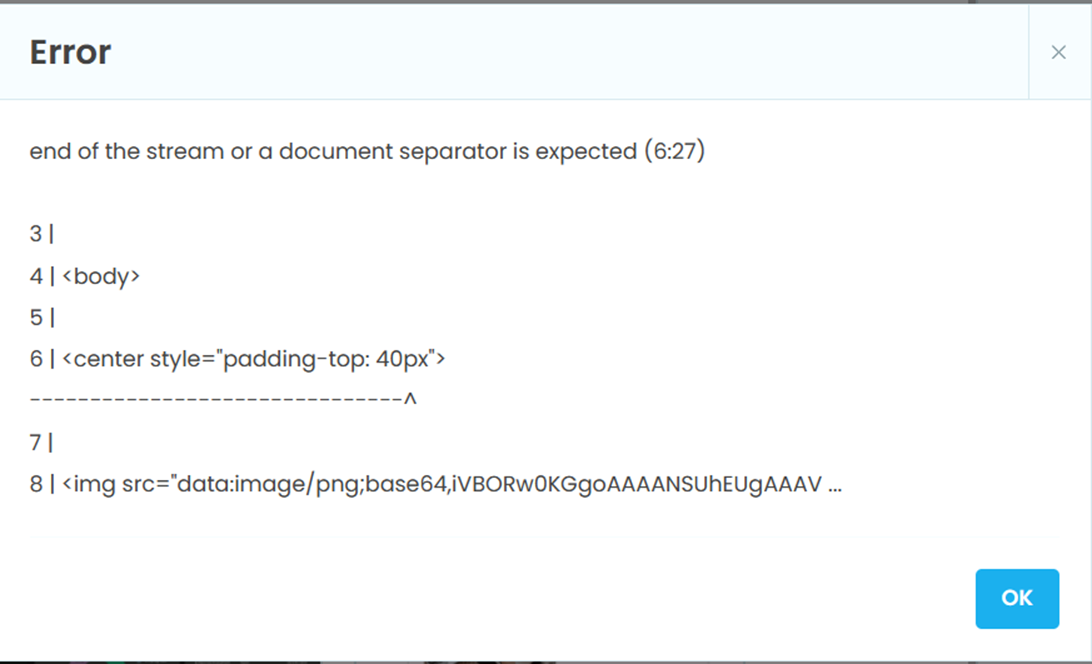
Task: Click the line number 6 label
Action: click(36, 359)
